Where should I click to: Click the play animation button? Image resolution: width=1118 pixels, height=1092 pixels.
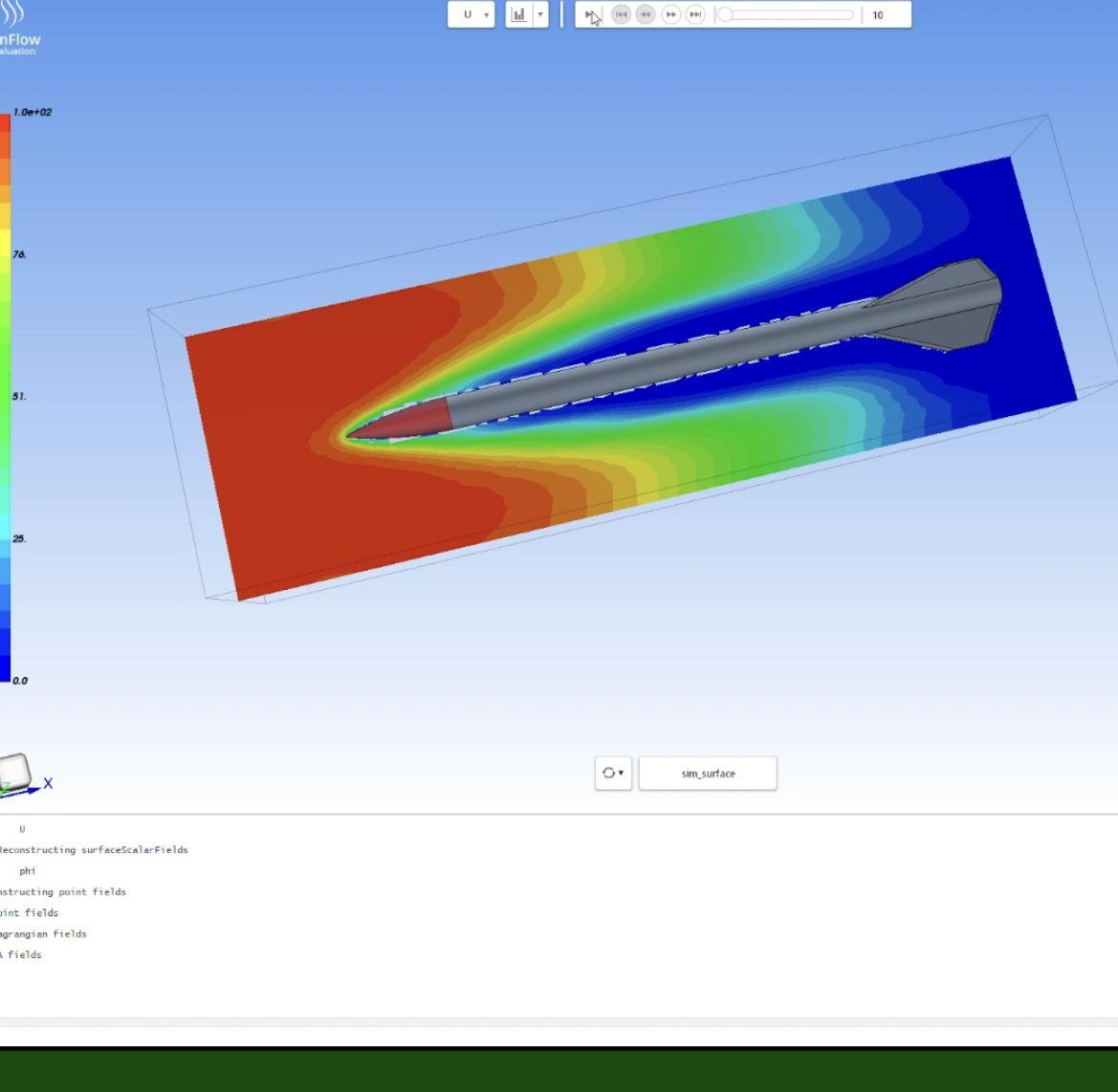pos(592,15)
